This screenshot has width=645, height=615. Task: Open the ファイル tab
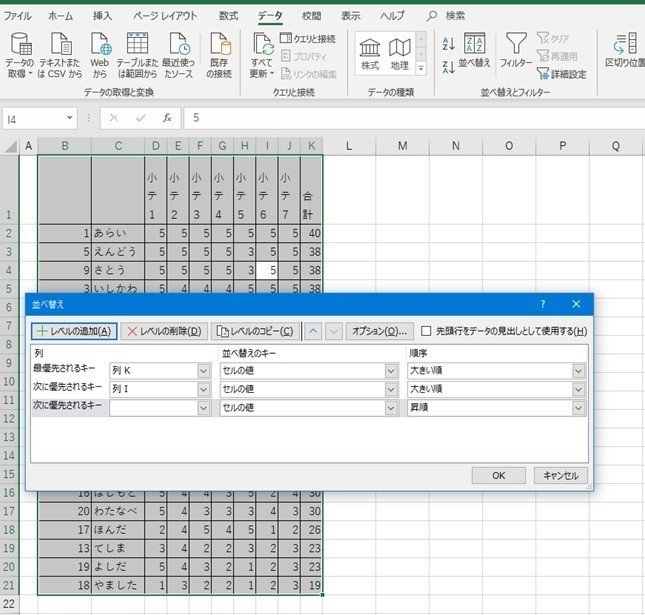pyautogui.click(x=17, y=16)
